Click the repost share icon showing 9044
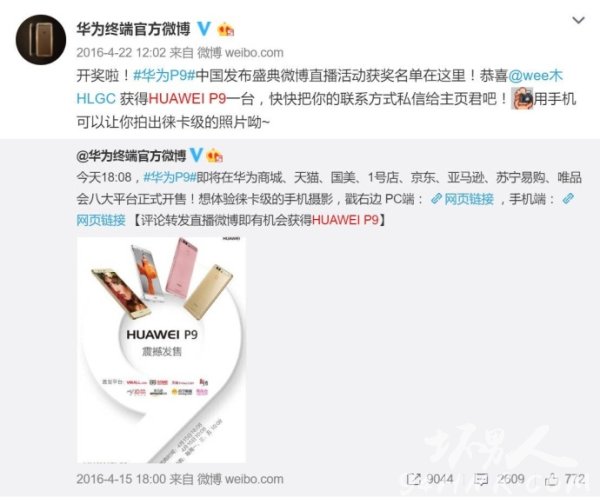The height and width of the screenshot is (504, 600). [414, 479]
